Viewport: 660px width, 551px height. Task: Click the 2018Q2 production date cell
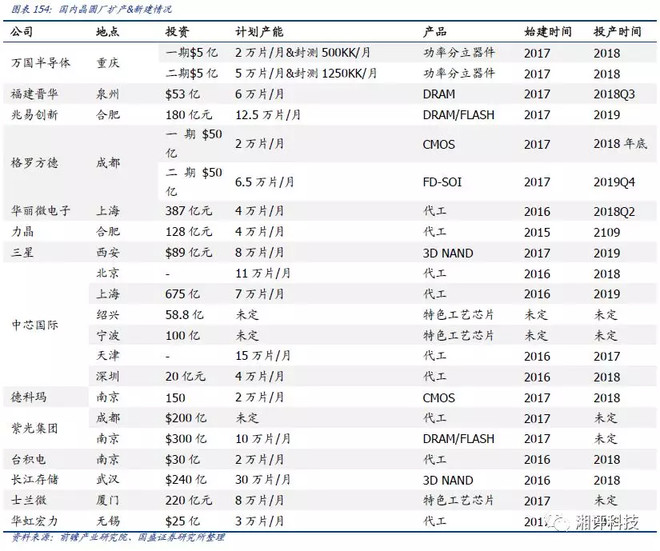pos(614,211)
